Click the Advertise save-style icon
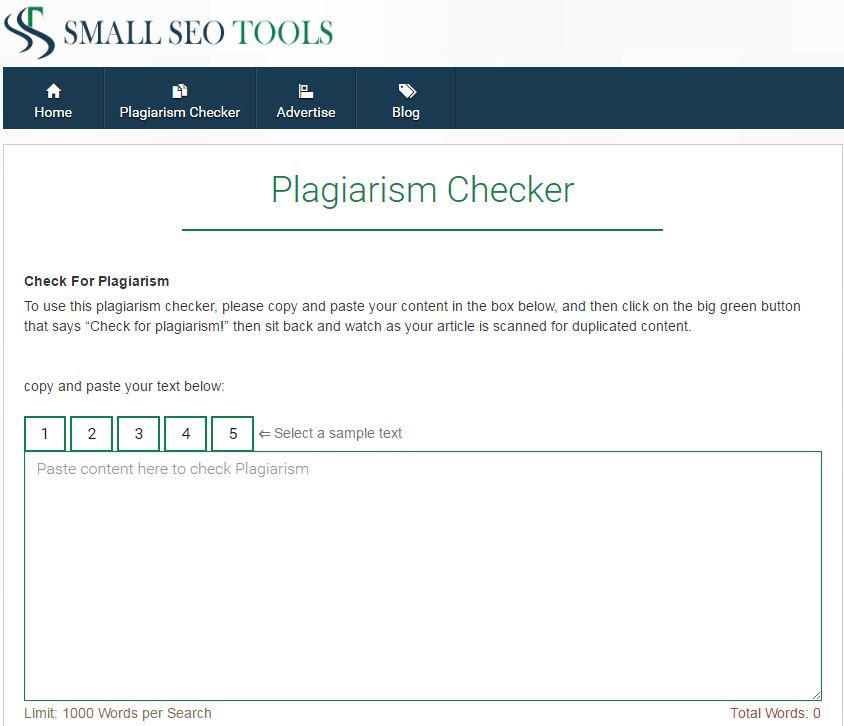Screen dimensions: 844x726 click(x=305, y=88)
